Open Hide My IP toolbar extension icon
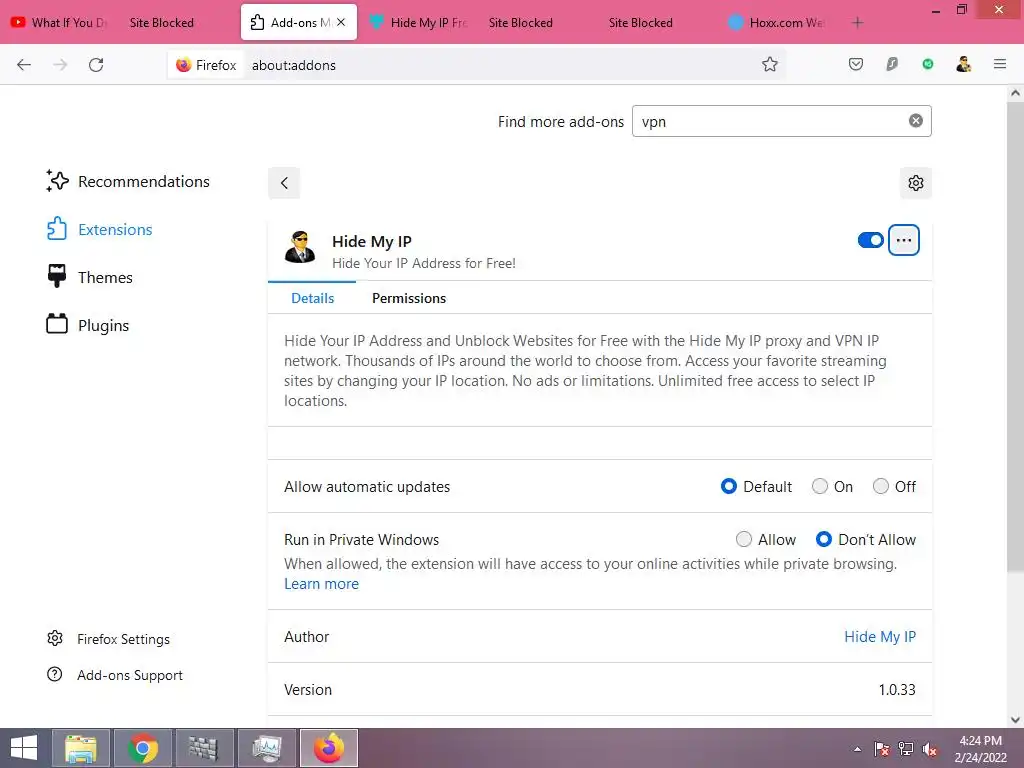 [963, 64]
